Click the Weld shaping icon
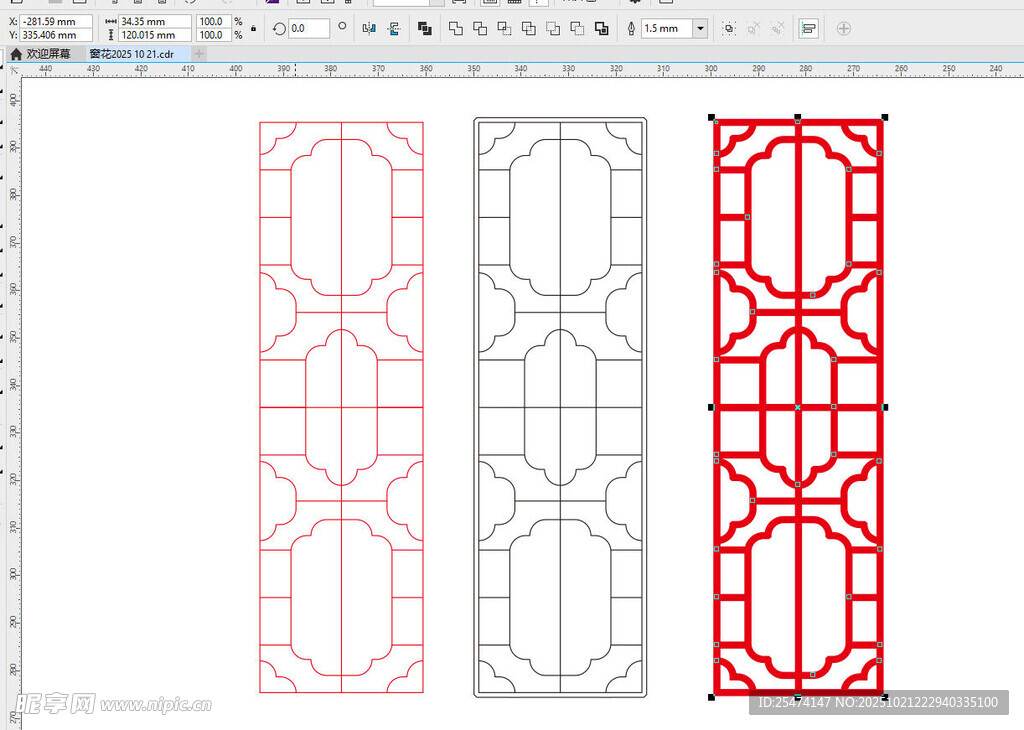 tap(456, 29)
